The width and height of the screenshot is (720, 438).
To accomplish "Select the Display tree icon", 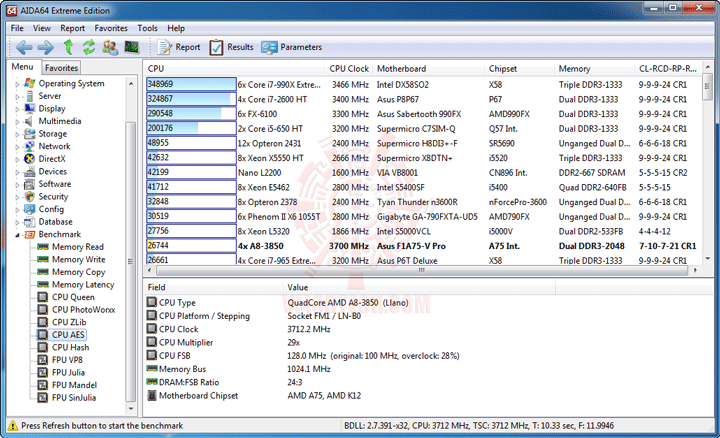I will coord(29,108).
